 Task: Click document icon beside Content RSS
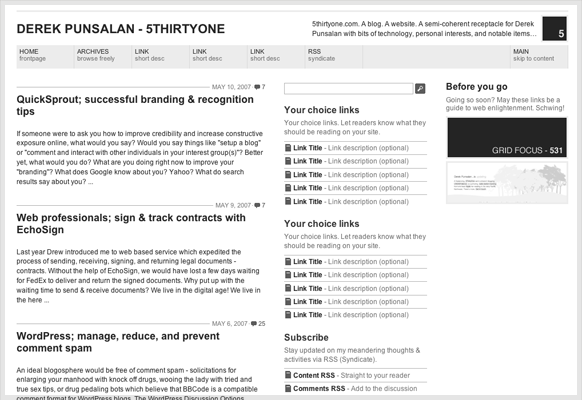288,375
